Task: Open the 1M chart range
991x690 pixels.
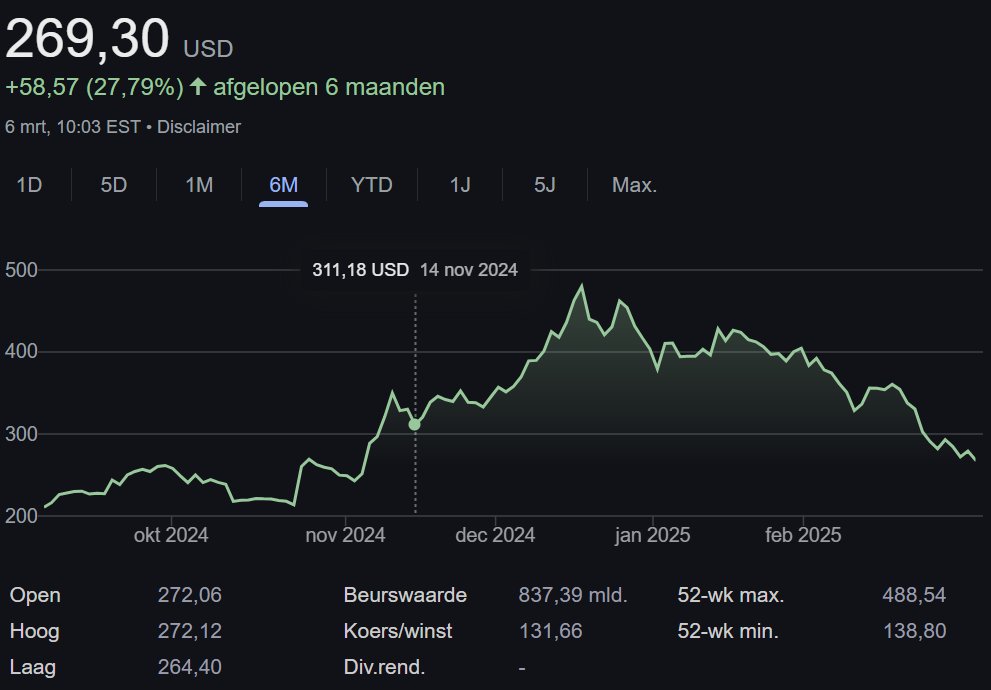Action: pos(199,185)
